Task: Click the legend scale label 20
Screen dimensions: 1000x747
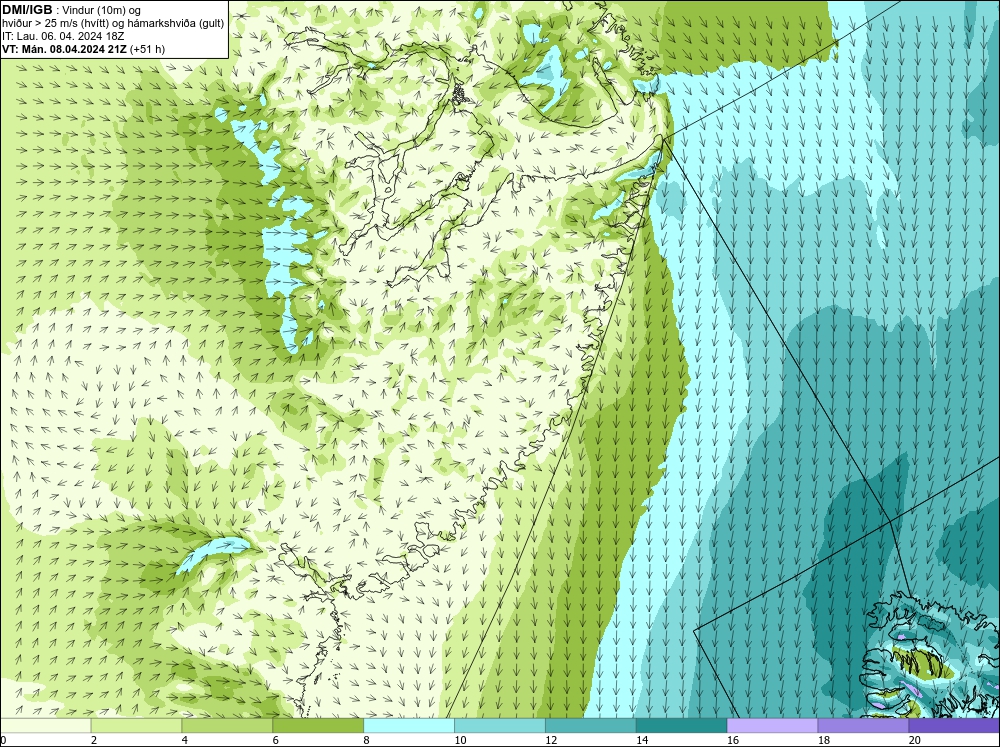Action: [x=915, y=740]
